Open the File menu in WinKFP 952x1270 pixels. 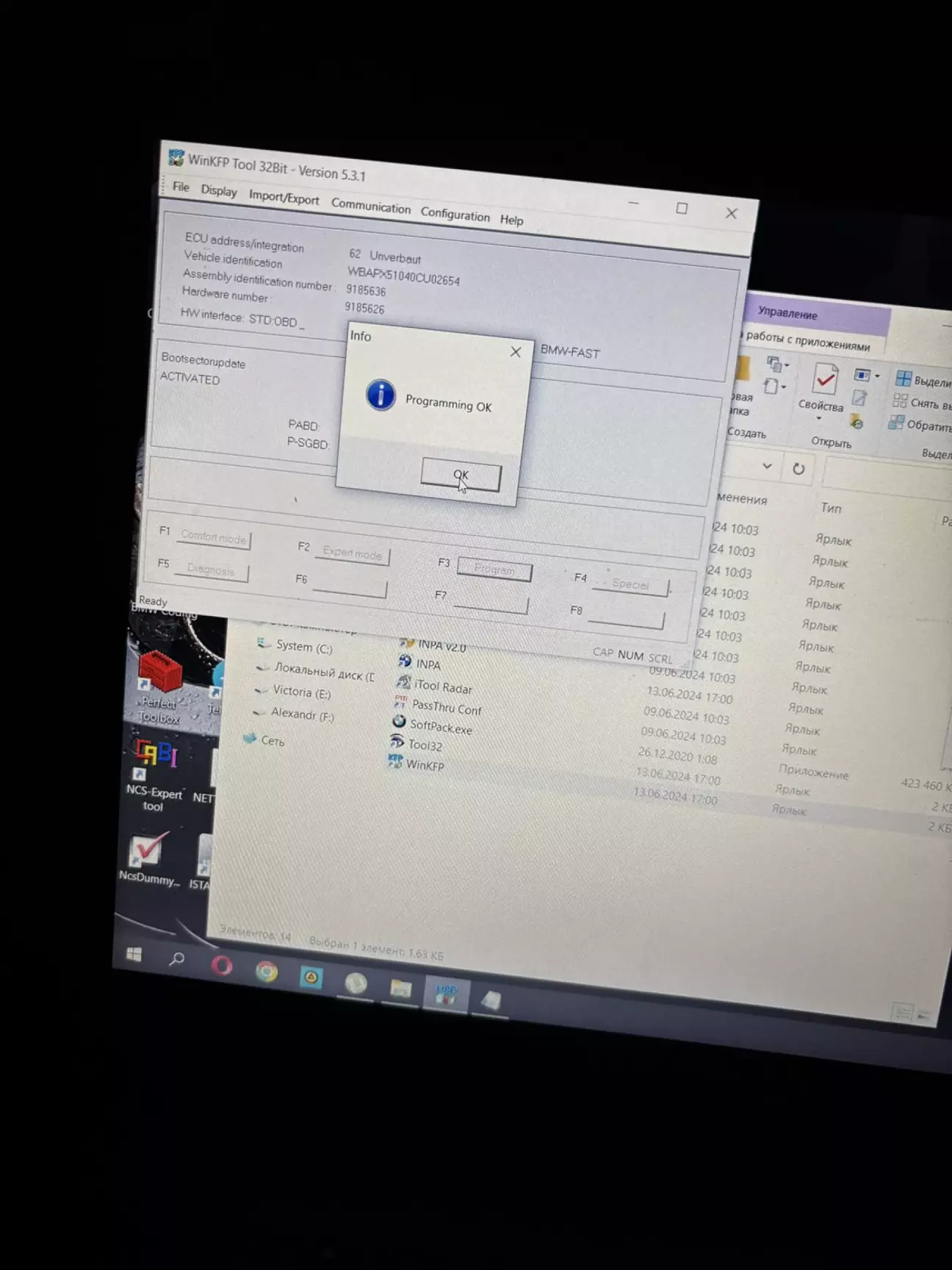(181, 187)
